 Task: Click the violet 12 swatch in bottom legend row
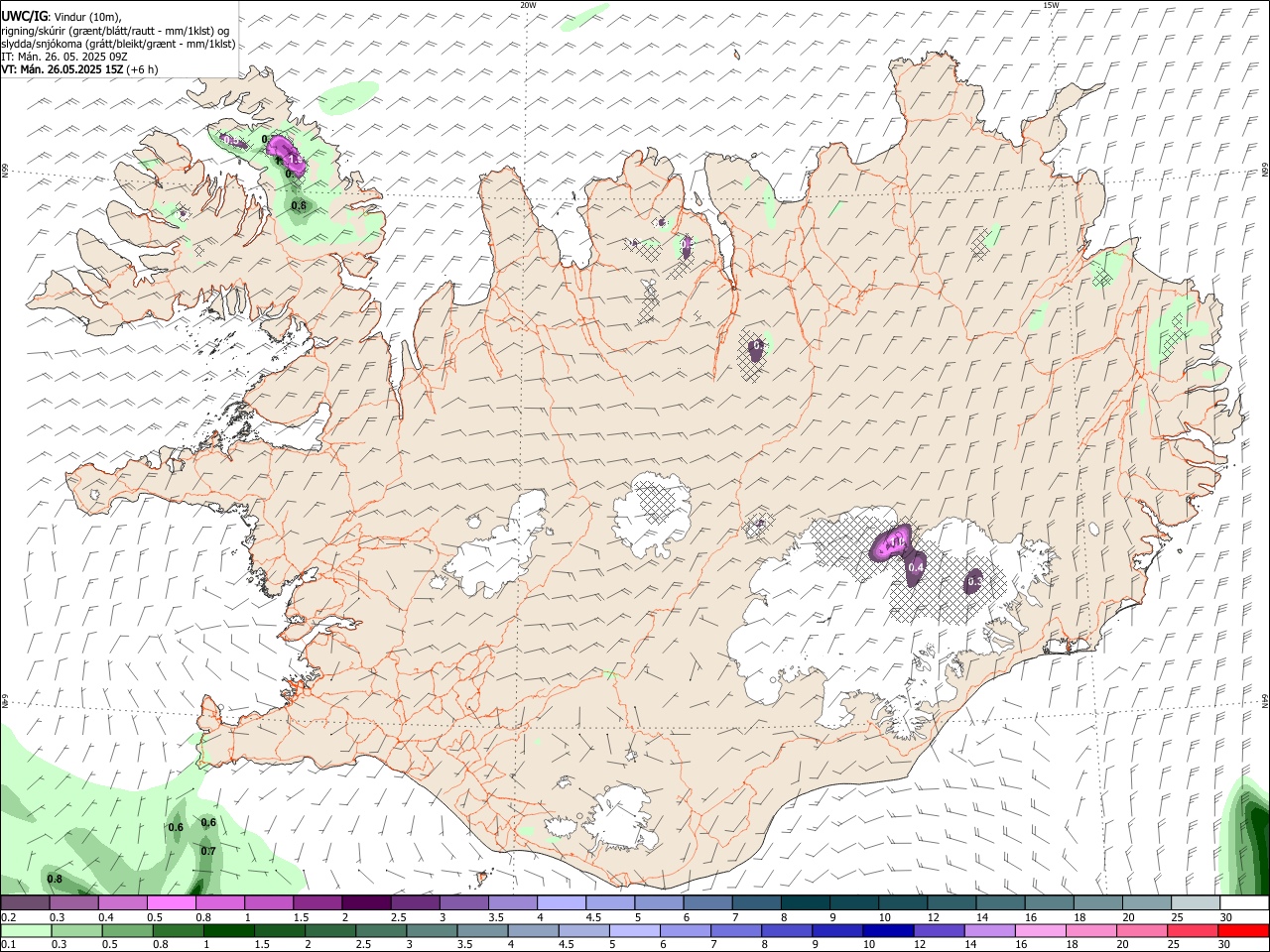click(x=938, y=931)
